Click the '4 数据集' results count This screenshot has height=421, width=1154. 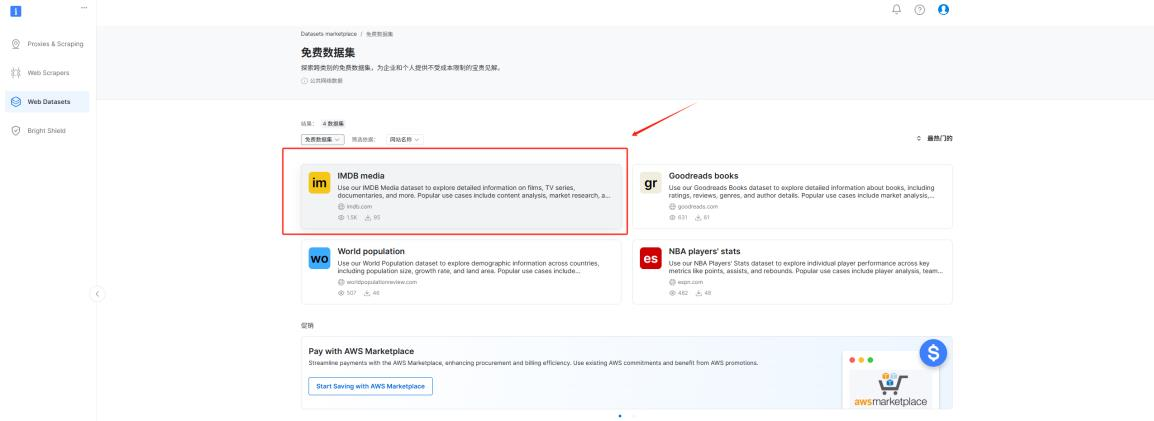pyautogui.click(x=333, y=124)
